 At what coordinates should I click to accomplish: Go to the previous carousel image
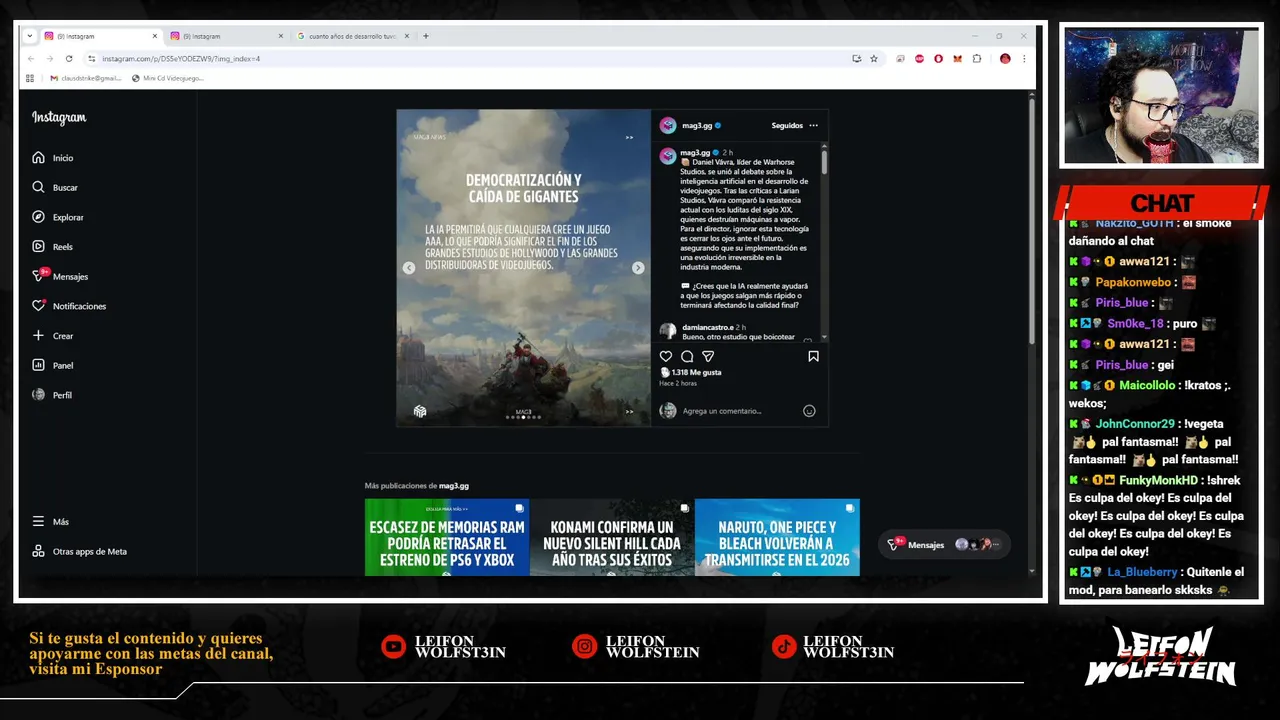tap(408, 268)
